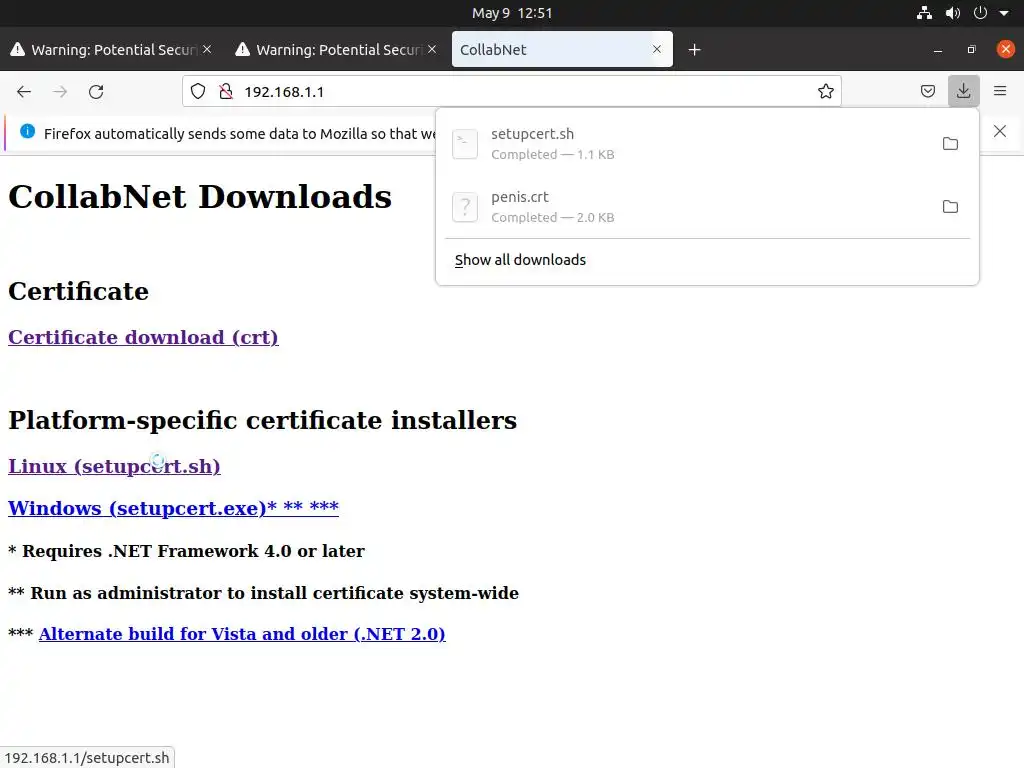Click the CollabNet Downloads heading
Screen dimensions: 1024x768
tap(200, 197)
